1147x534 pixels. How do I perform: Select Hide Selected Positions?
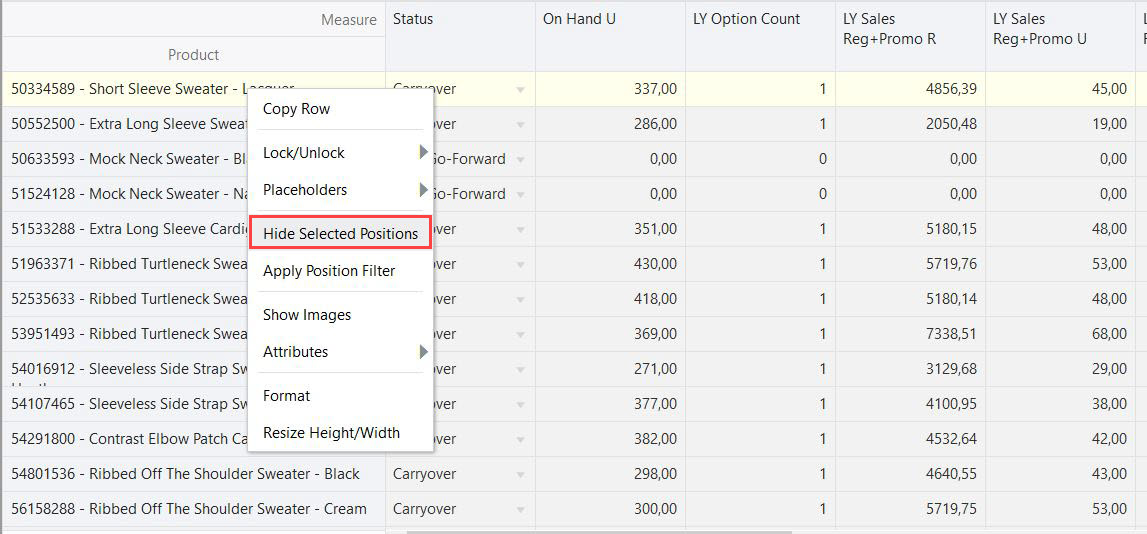click(341, 234)
